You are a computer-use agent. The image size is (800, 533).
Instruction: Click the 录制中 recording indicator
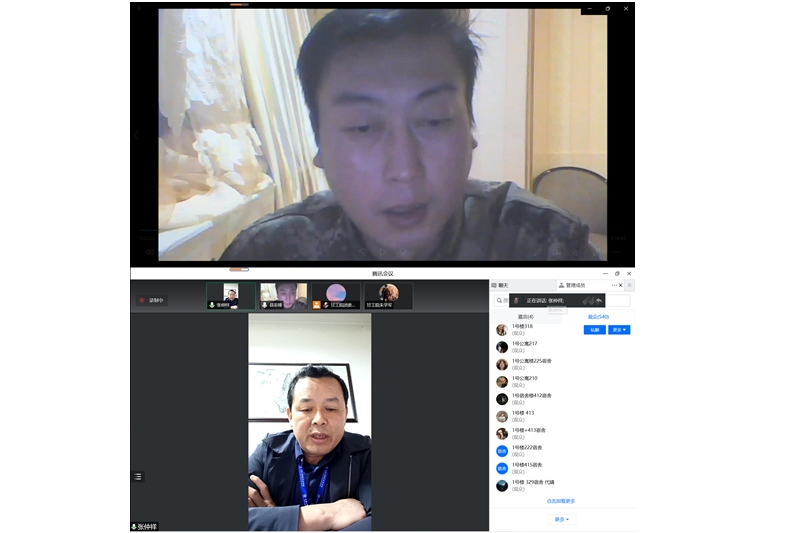point(152,299)
